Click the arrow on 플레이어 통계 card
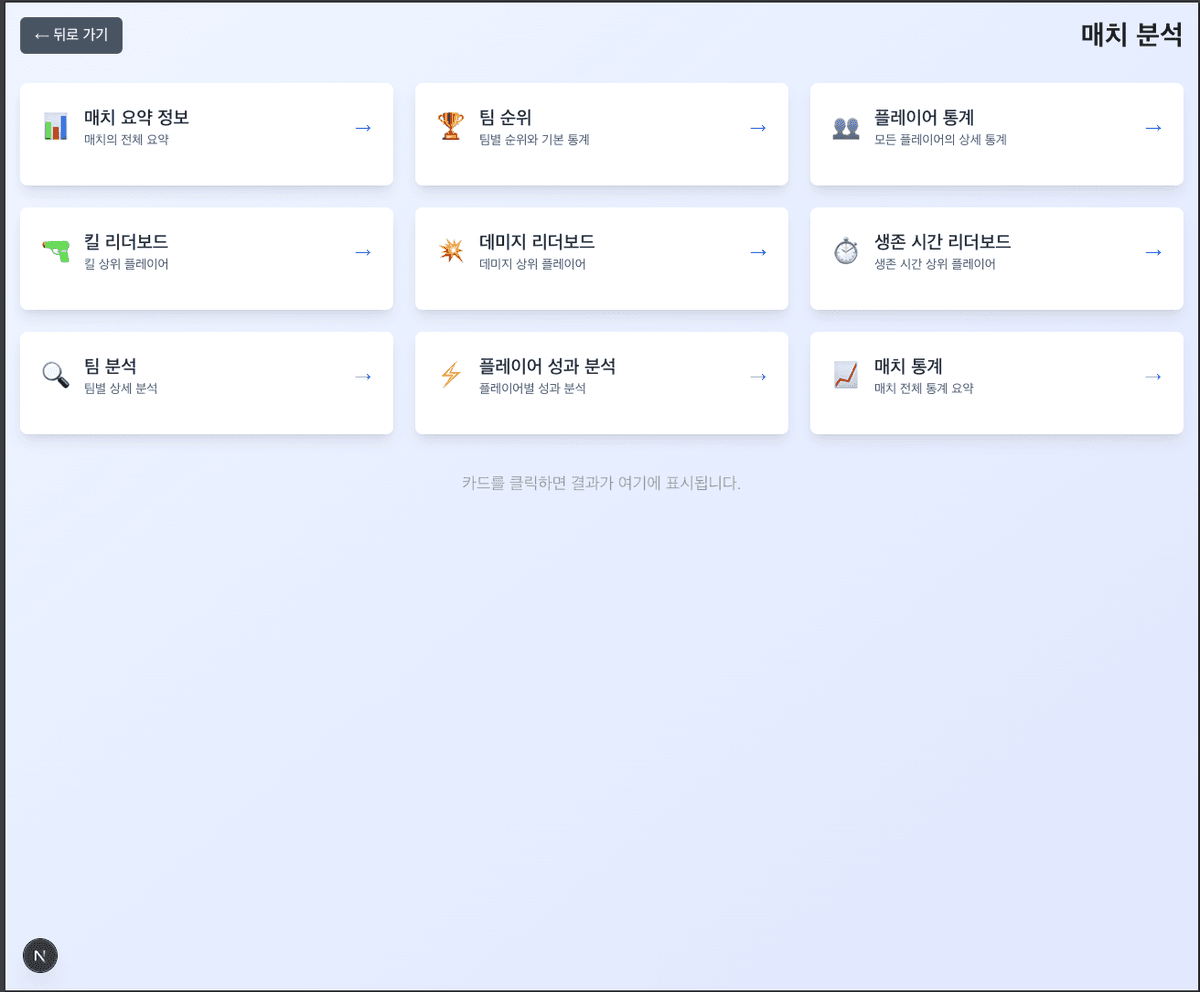 coord(1153,128)
